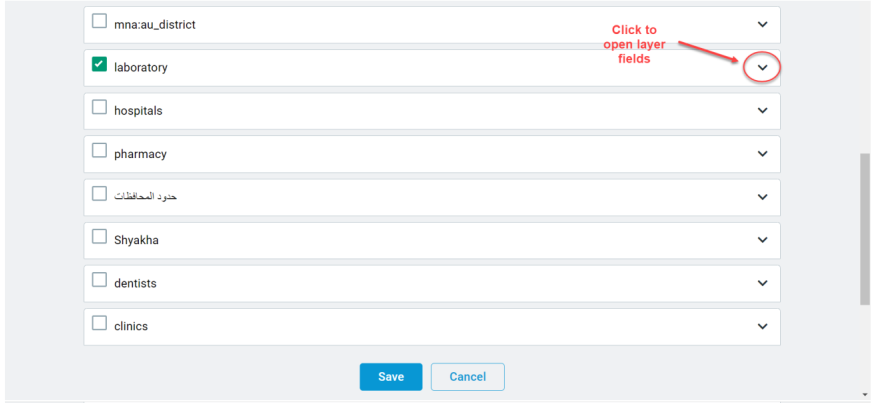Open the hospitals layer fields chevron
Image resolution: width=872 pixels, height=403 pixels.
pos(762,111)
